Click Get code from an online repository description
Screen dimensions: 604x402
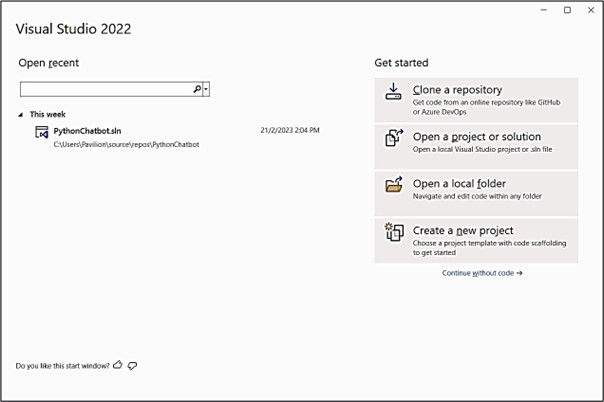click(x=486, y=107)
